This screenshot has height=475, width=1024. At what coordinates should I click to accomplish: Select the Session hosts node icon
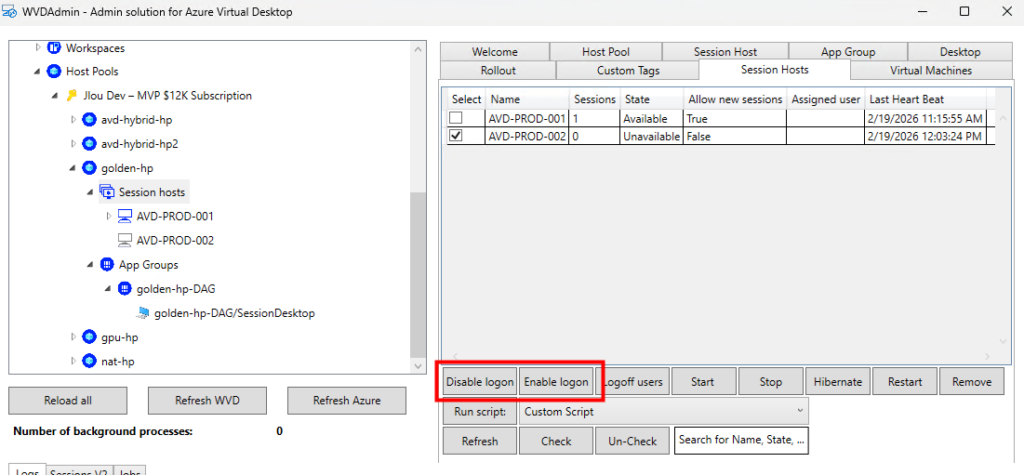tap(106, 192)
